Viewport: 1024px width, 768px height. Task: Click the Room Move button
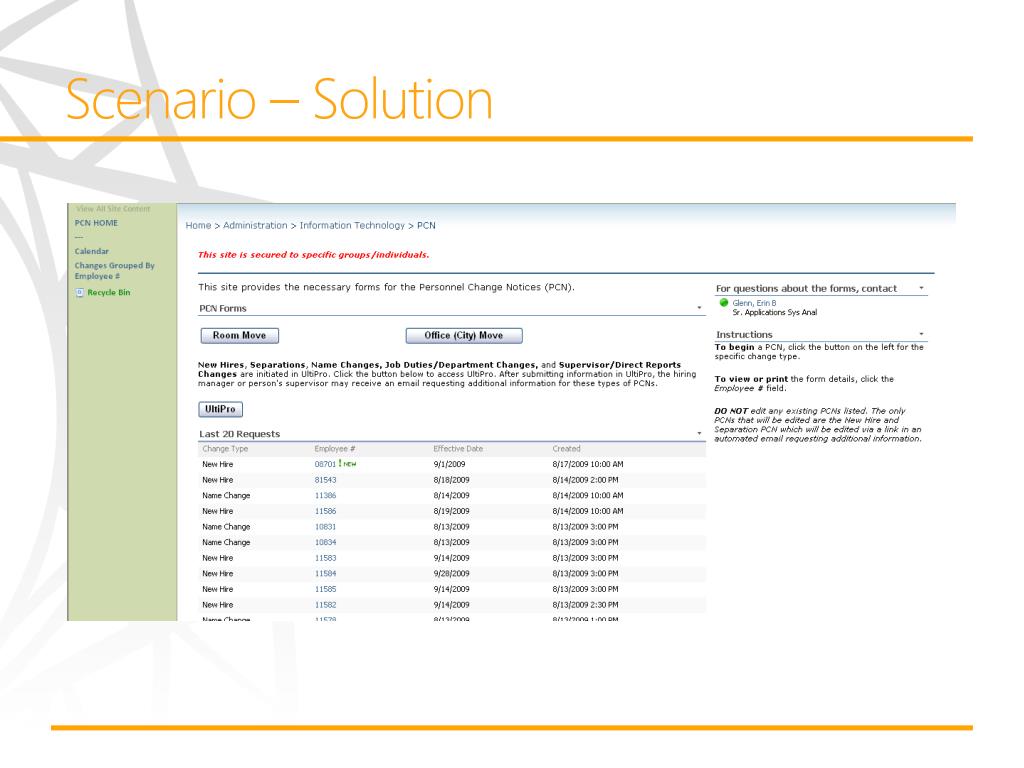[x=240, y=336]
